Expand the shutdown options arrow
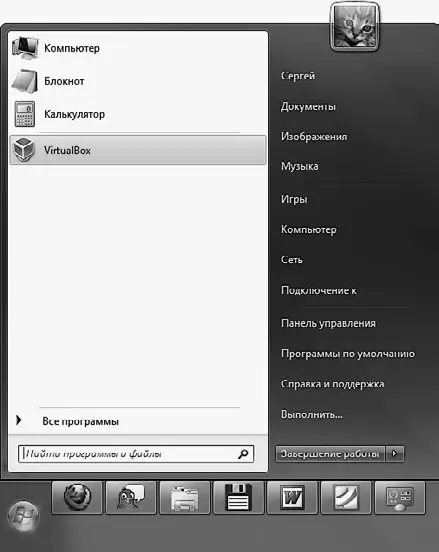 tap(395, 454)
